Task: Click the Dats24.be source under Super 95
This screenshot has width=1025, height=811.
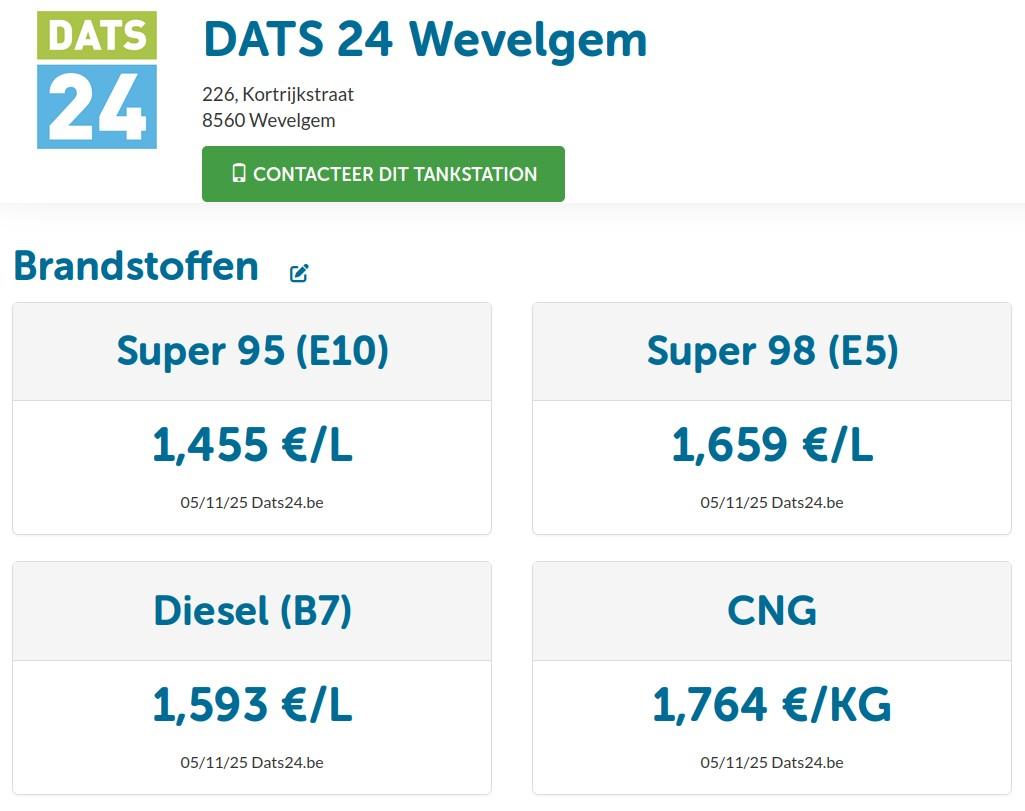Action: click(288, 503)
